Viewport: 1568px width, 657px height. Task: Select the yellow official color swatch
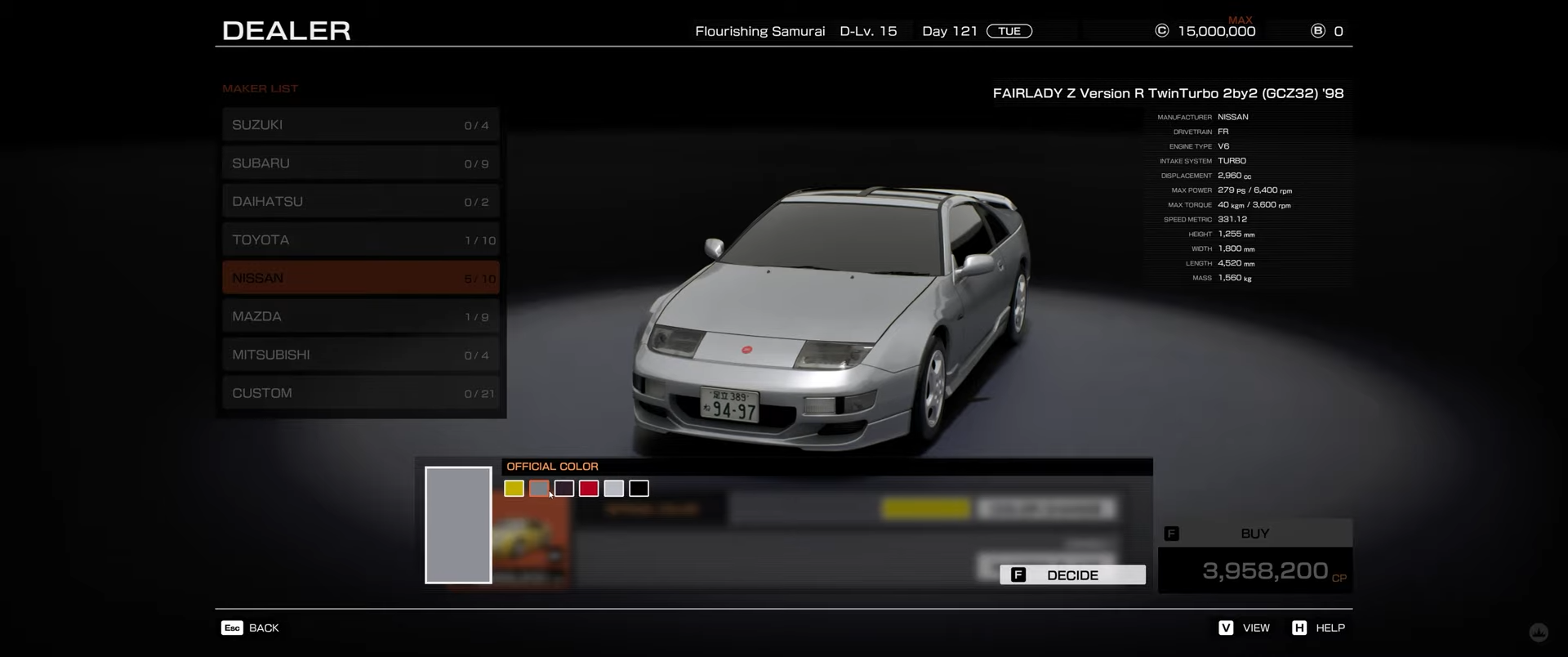point(514,489)
